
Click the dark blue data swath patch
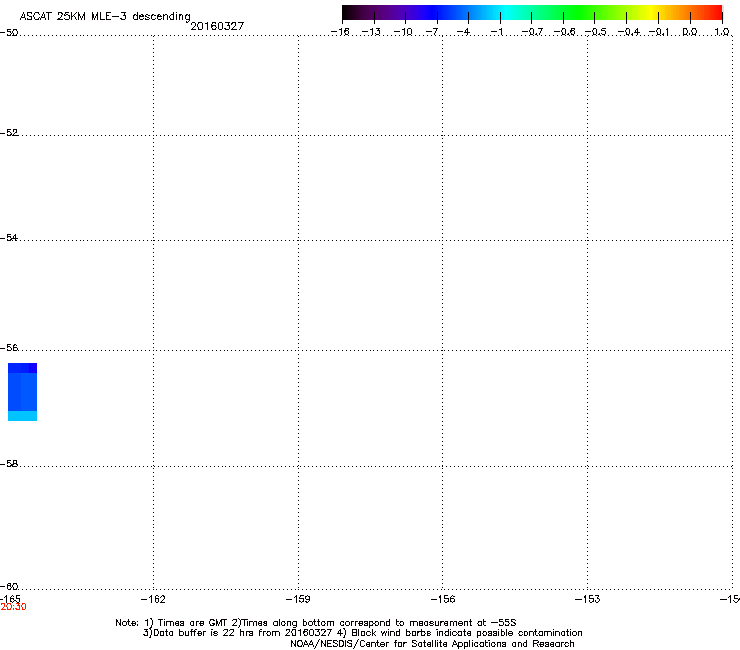point(22,387)
